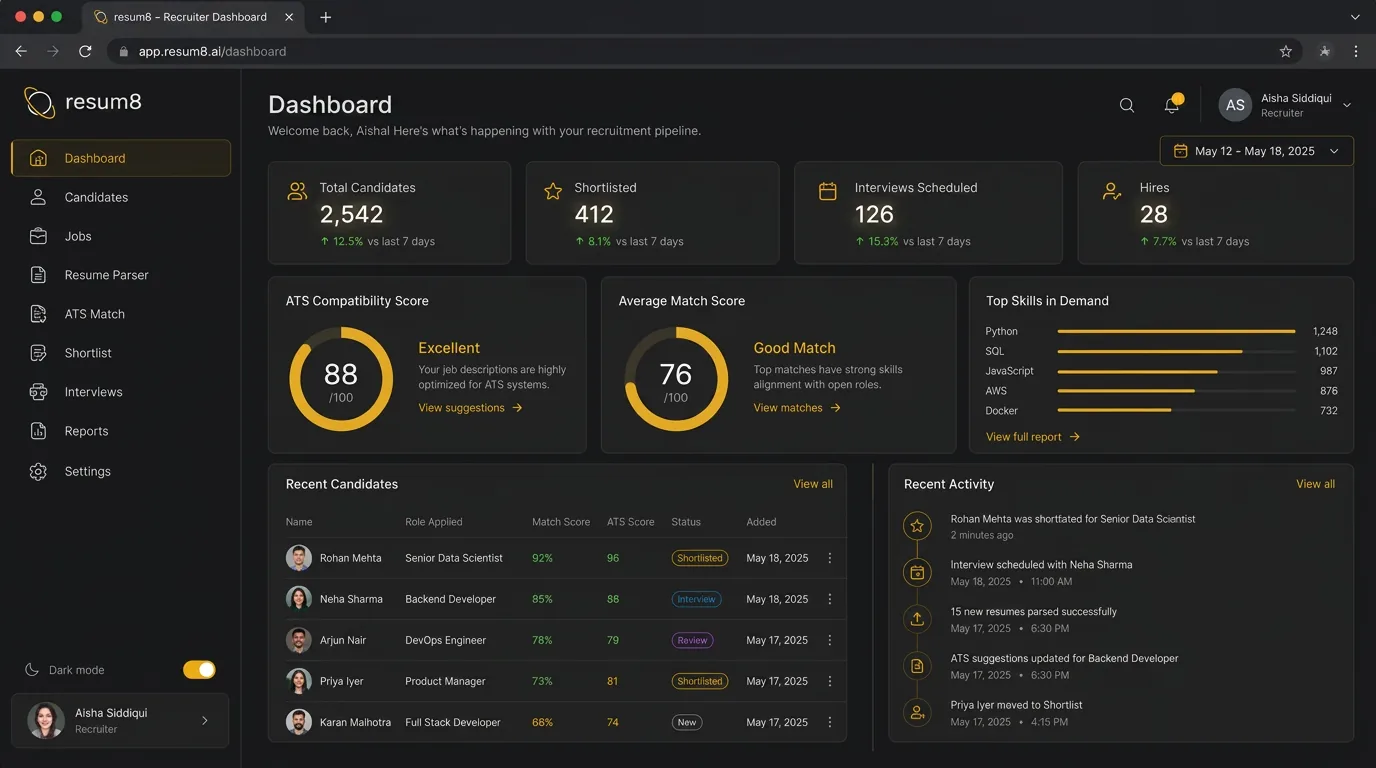Go back using the browser back arrow
1376x768 pixels.
21,51
